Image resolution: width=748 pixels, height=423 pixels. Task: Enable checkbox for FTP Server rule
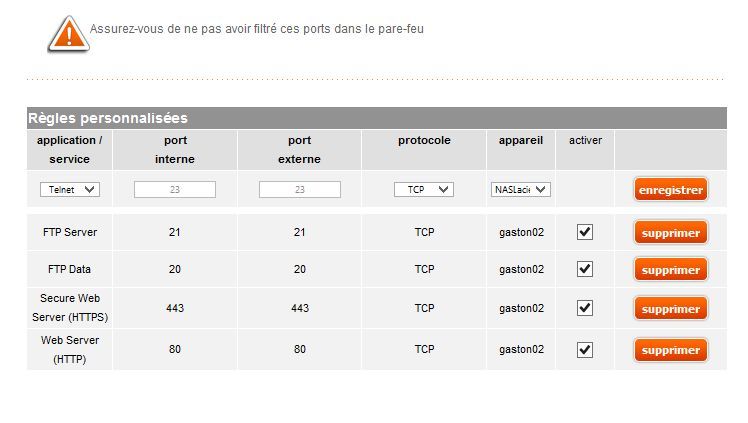[585, 232]
